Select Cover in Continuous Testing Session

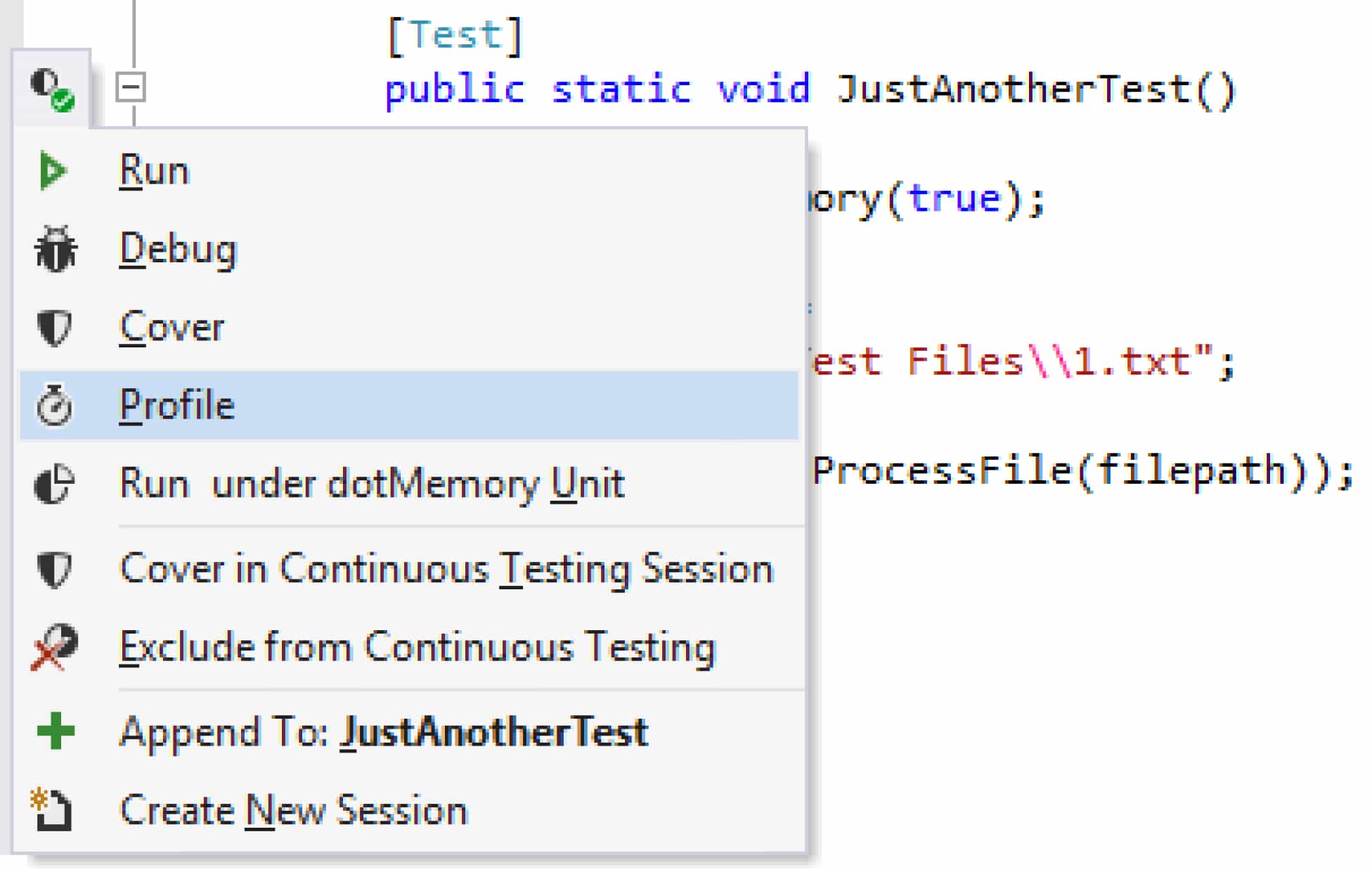447,568
